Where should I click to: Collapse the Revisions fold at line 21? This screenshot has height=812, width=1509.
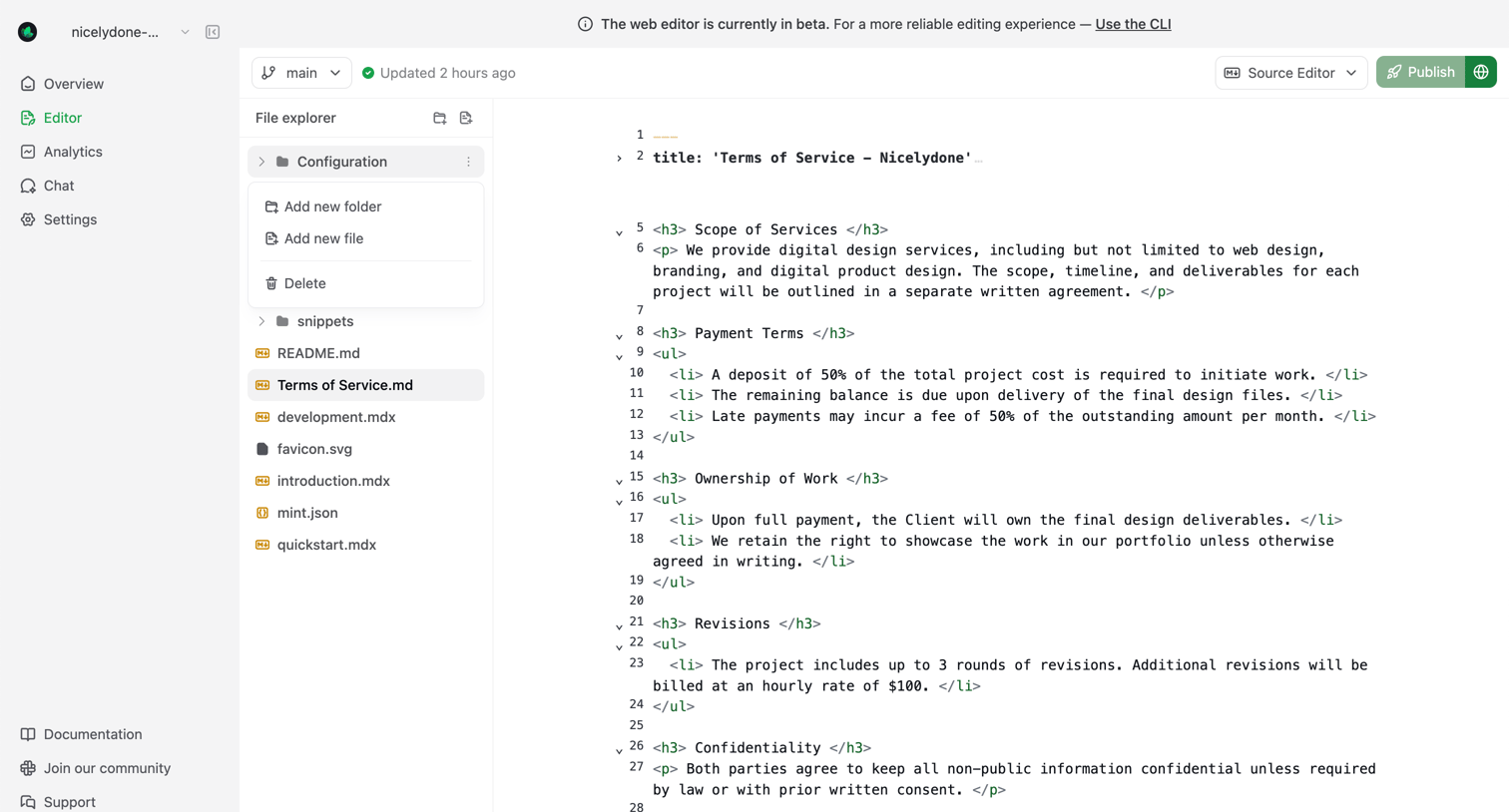(619, 626)
